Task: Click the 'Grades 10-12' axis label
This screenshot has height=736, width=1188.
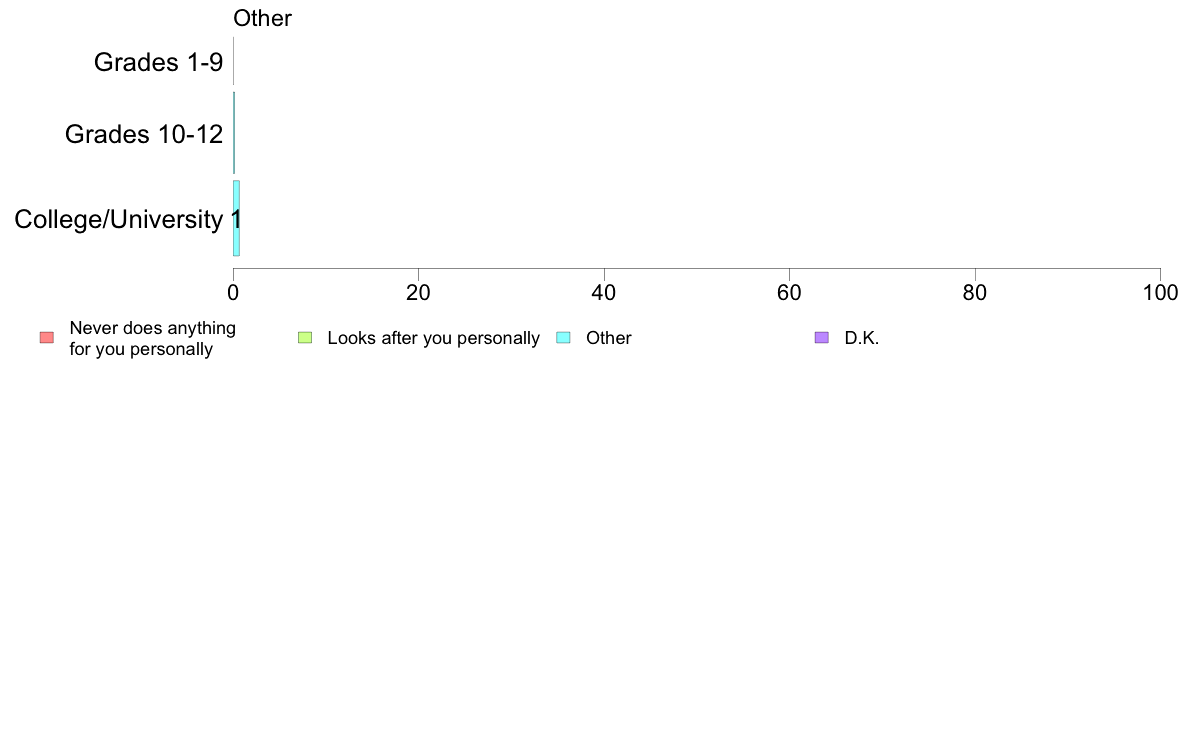Action: click(x=144, y=134)
